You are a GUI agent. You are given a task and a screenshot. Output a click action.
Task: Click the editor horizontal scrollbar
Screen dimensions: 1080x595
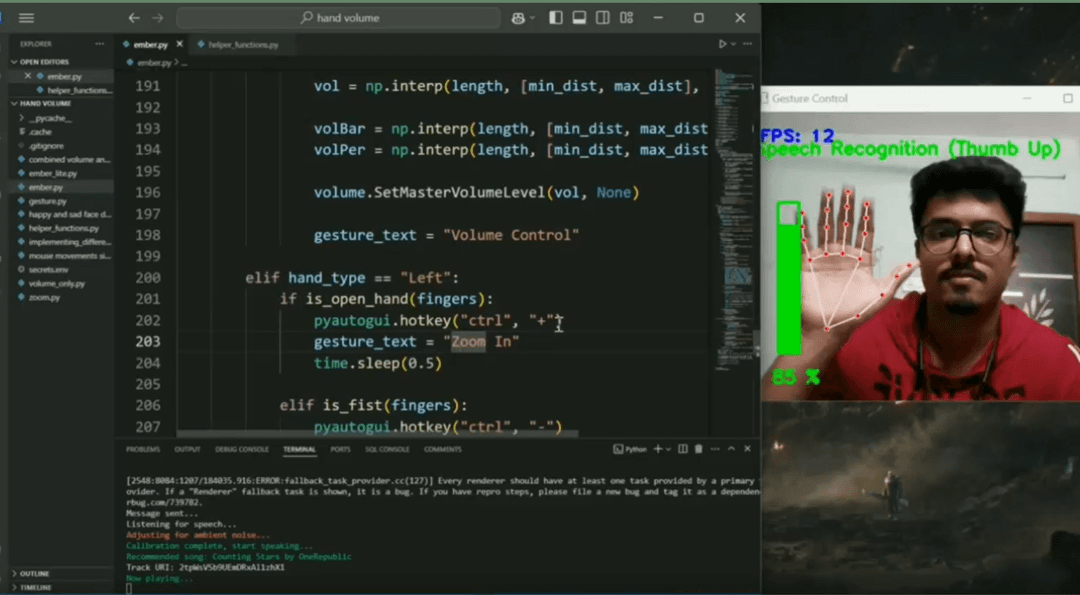point(377,435)
